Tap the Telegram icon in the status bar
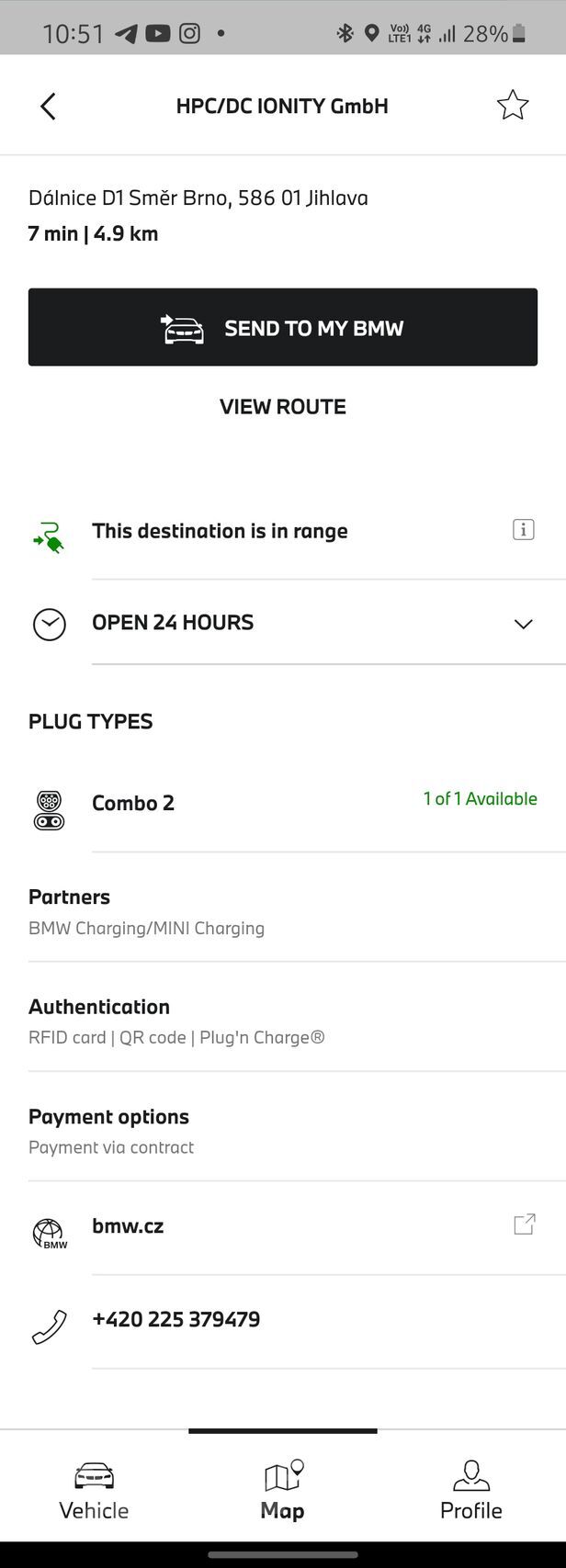This screenshot has width=566, height=1568. [x=126, y=33]
